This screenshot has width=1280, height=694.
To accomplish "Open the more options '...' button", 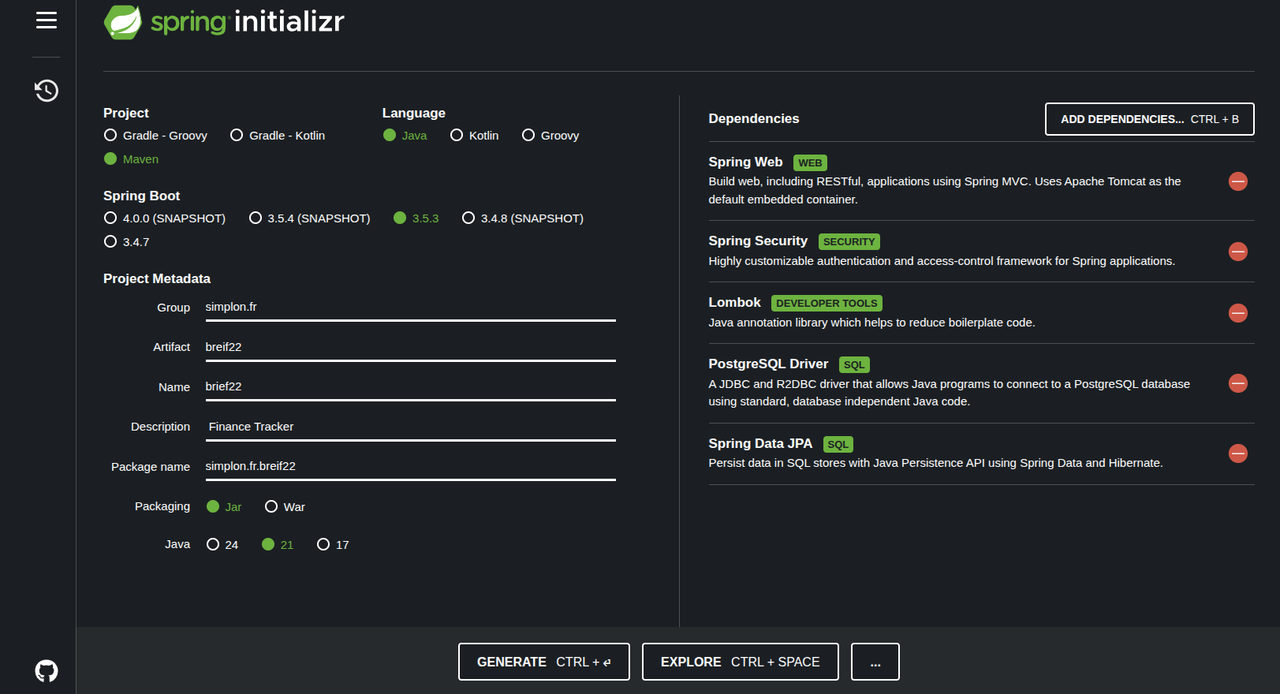I will pos(875,662).
